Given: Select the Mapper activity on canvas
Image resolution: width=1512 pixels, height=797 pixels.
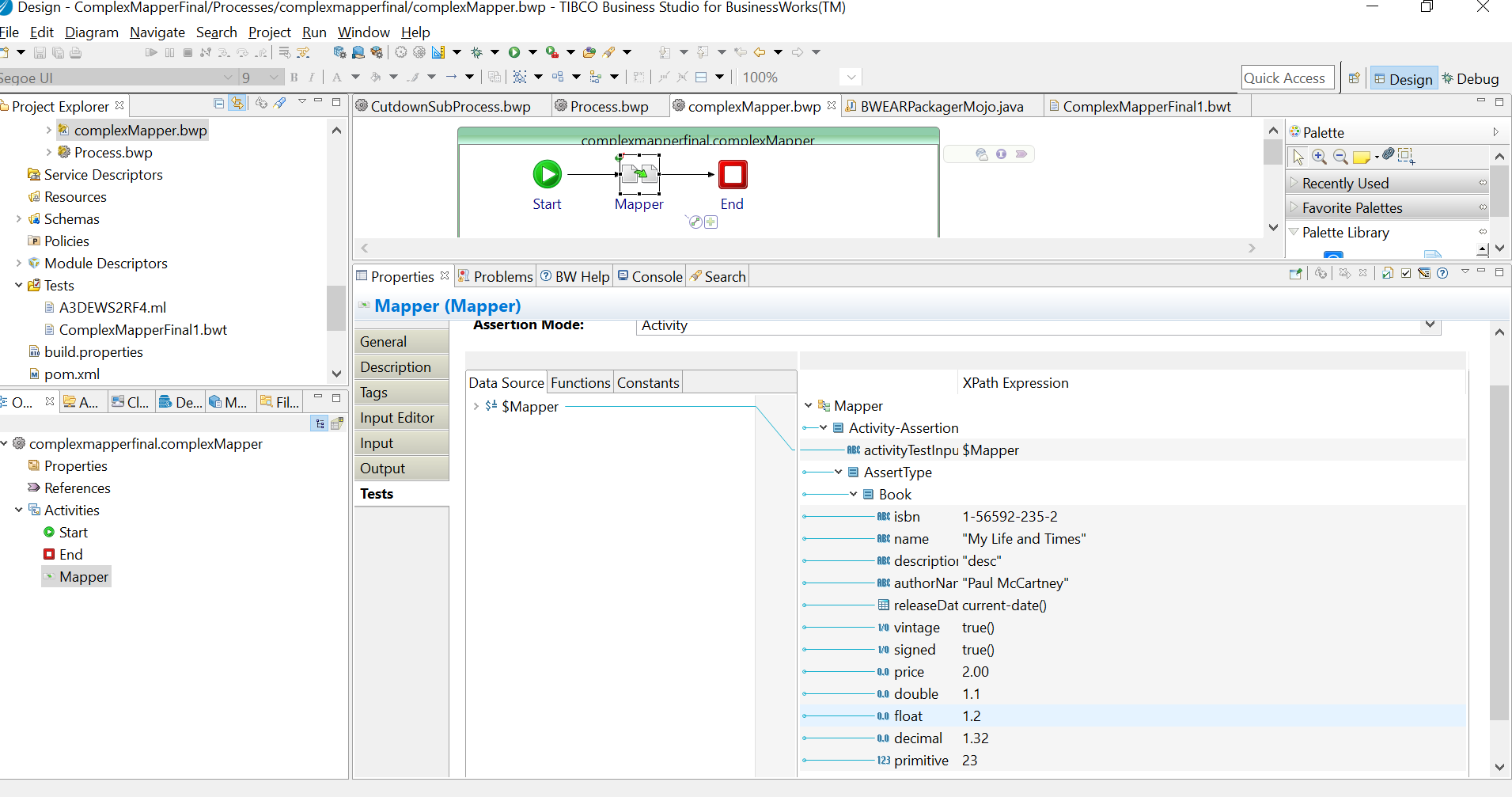Looking at the screenshot, I should coord(639,174).
